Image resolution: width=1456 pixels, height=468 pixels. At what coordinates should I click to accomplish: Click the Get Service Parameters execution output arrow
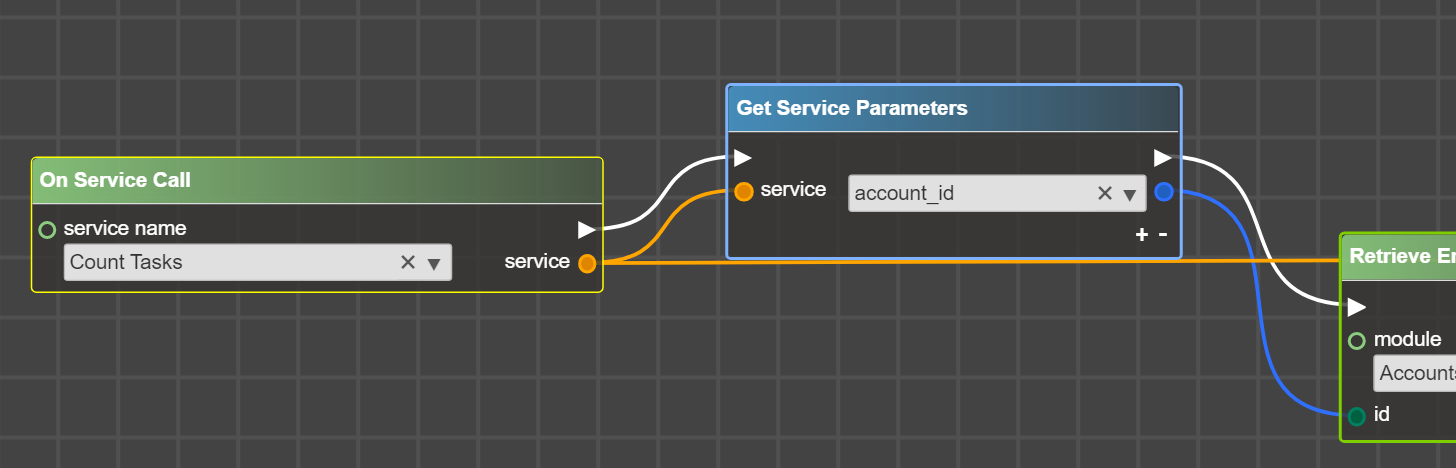coord(1162,158)
